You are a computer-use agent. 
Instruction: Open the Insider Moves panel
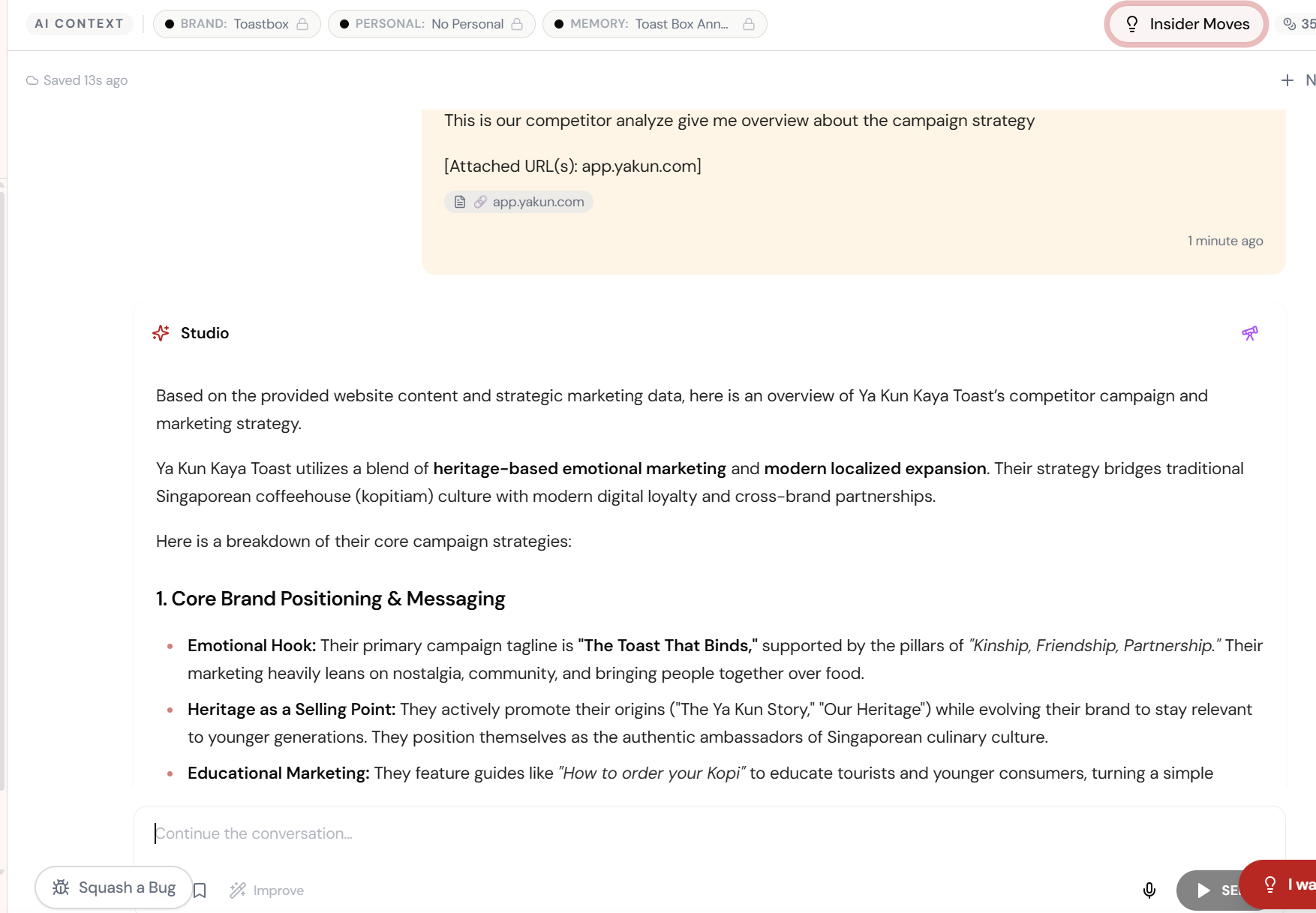tap(1186, 24)
